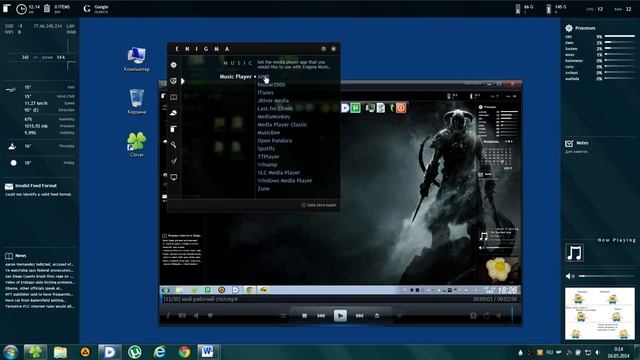Click the help button in Enigma title bar

click(x=323, y=49)
